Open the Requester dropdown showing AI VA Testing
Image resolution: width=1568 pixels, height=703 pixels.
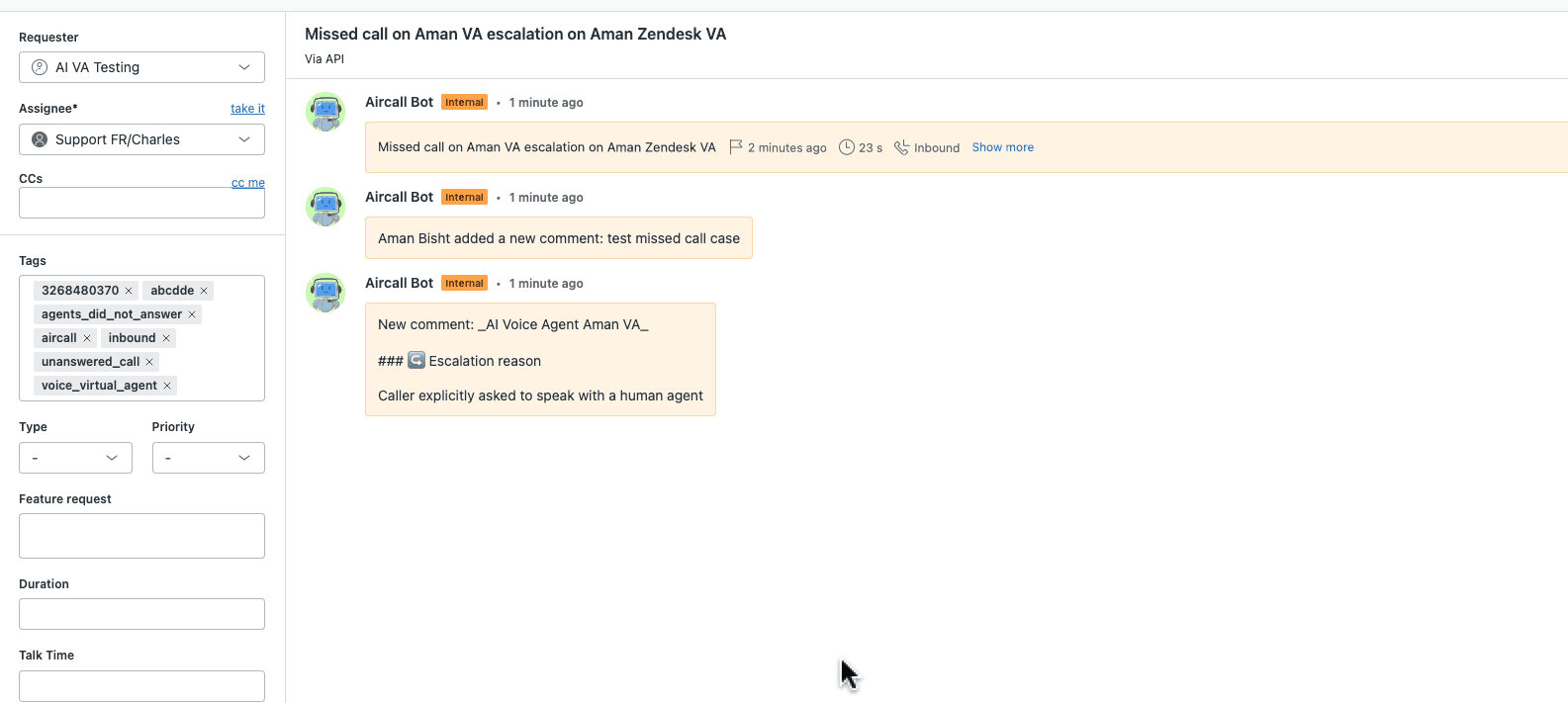point(141,67)
